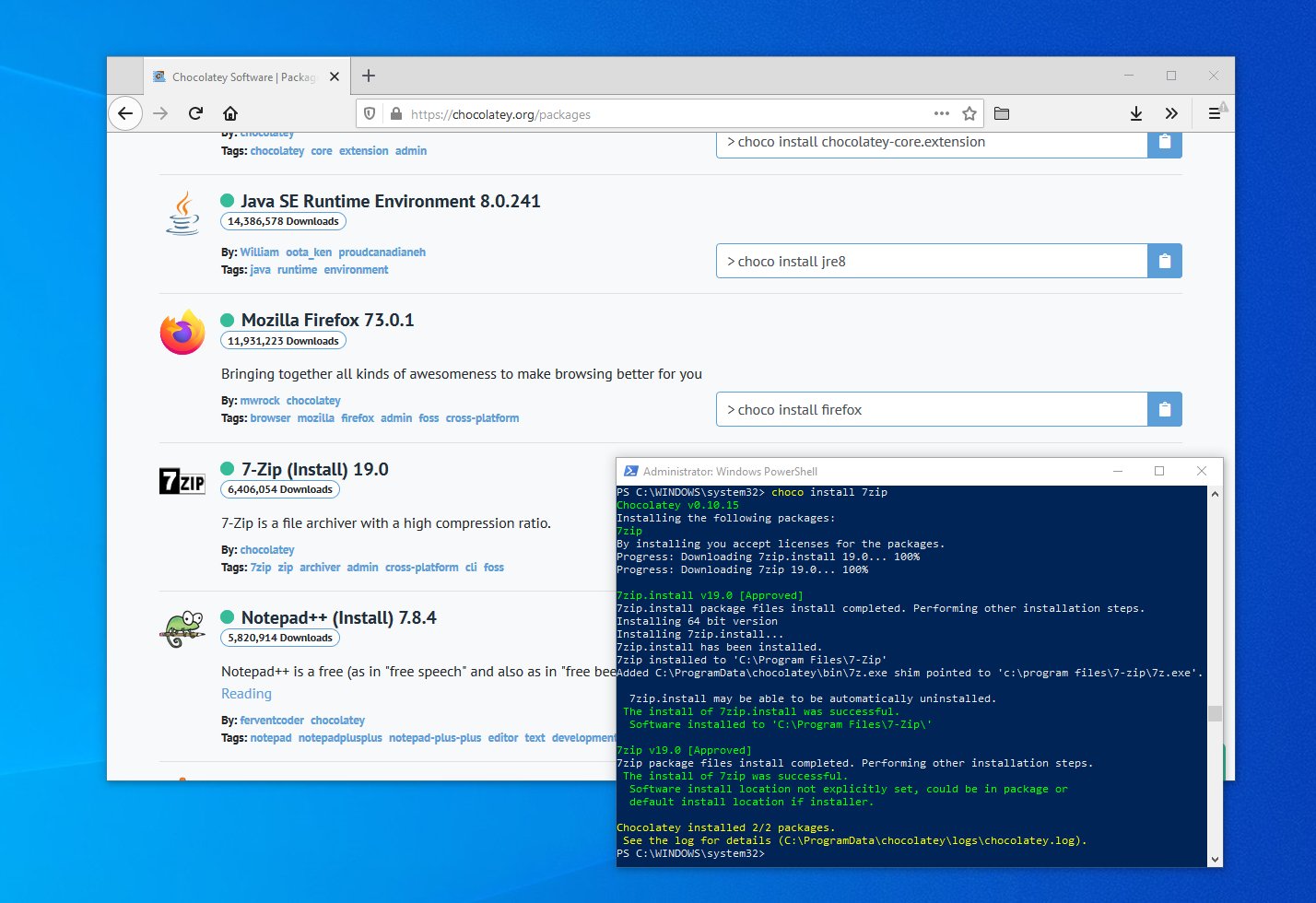Click the 'Reading' link under Notepad++

coord(246,693)
